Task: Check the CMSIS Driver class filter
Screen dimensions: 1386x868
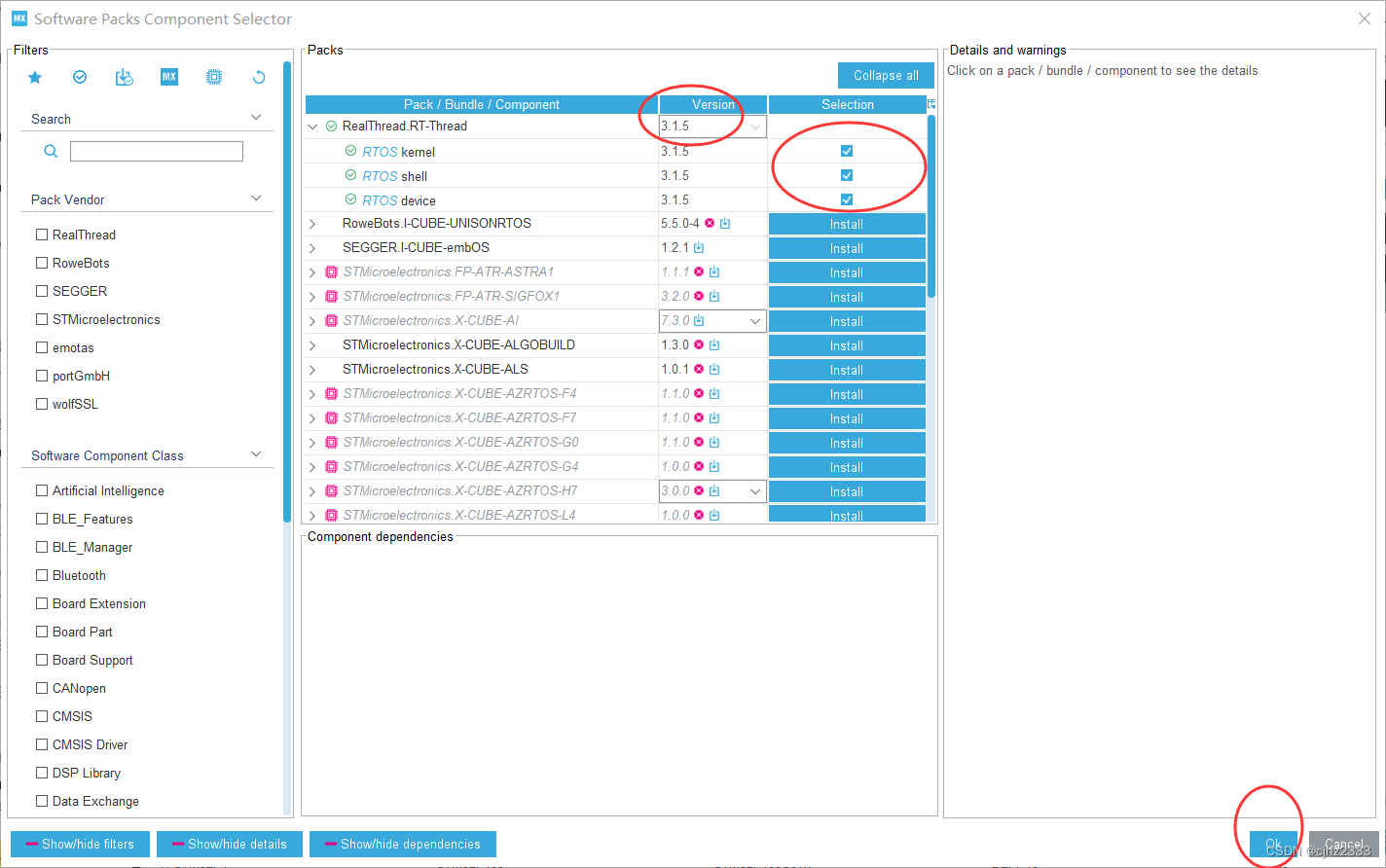Action: [42, 744]
